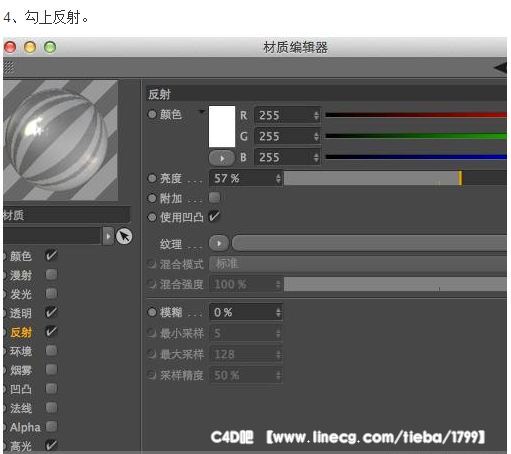The image size is (511, 454).
Task: Click the R value field 255
Action: [x=287, y=116]
